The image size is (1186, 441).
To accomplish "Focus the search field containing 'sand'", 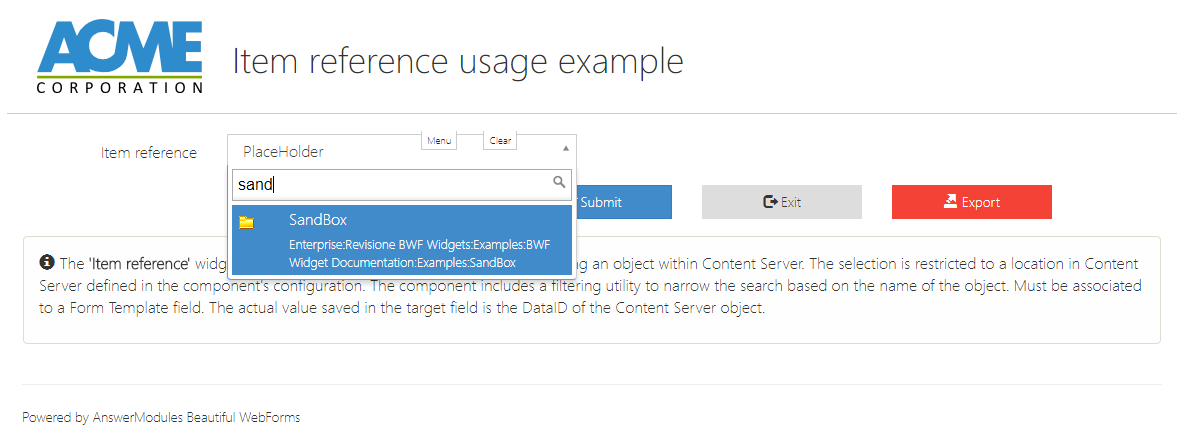I will (390, 184).
